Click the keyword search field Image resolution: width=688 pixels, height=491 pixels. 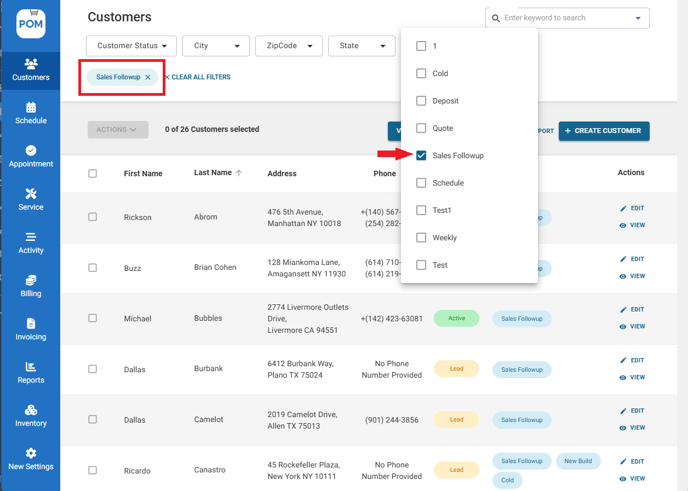[x=560, y=18]
